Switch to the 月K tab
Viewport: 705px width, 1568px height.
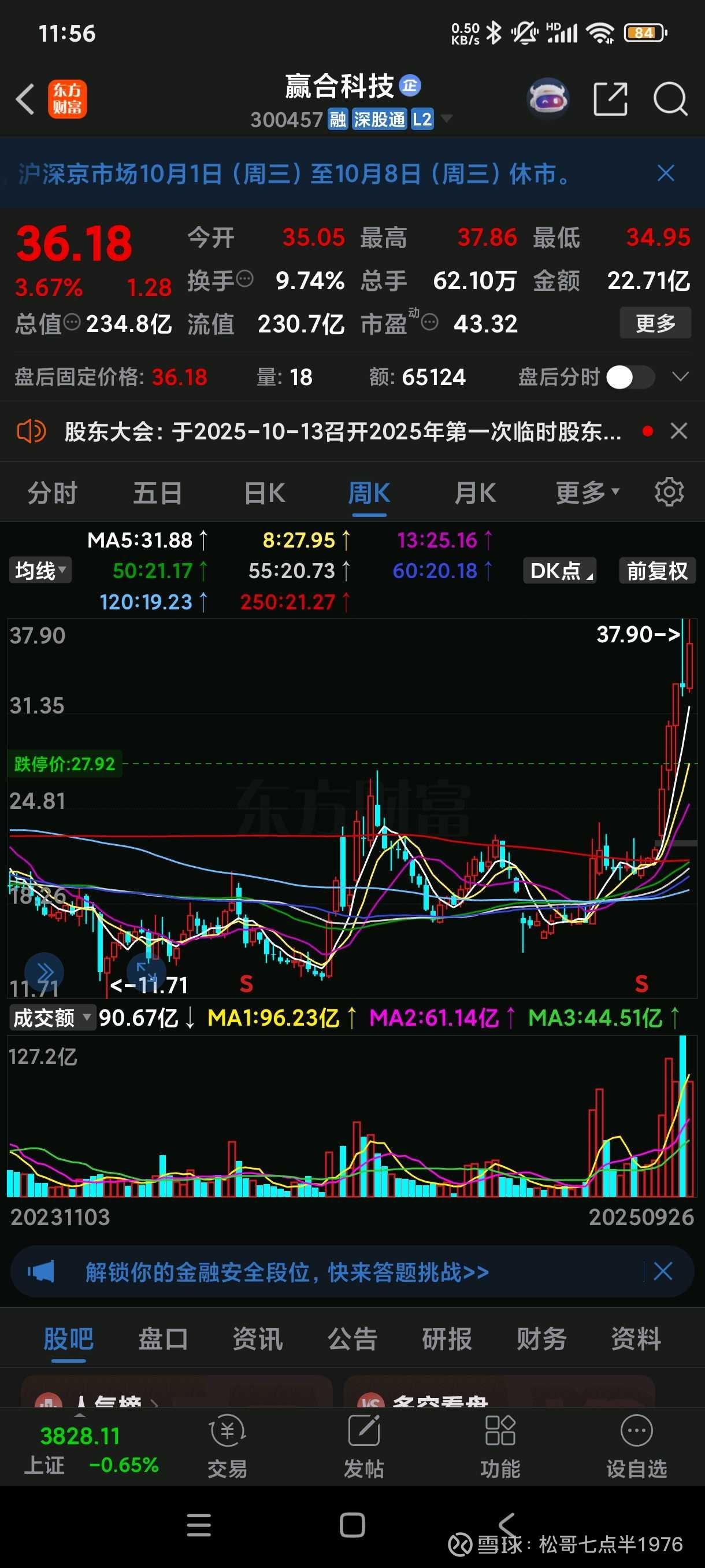click(x=476, y=493)
